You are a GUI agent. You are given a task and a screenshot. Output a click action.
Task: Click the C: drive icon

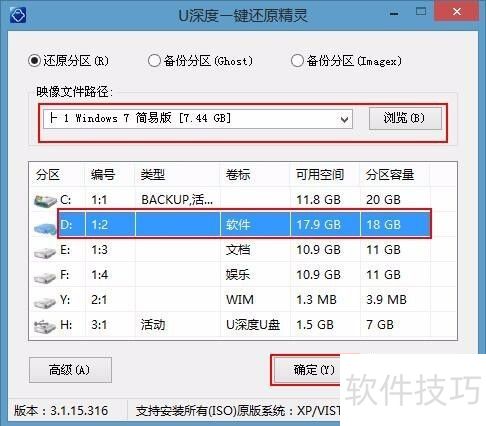(45, 201)
